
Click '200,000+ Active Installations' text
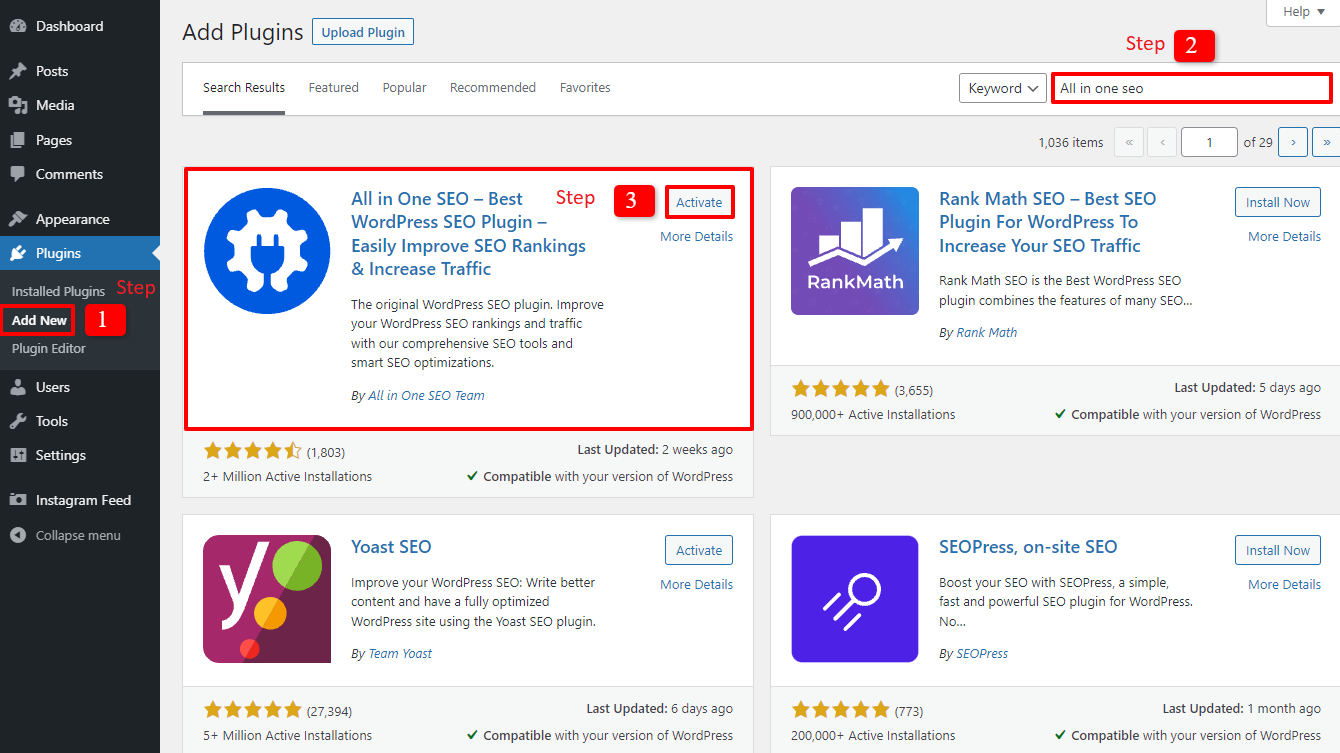(x=873, y=736)
